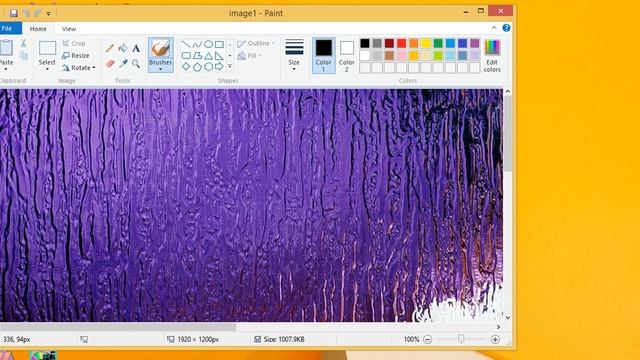The image size is (640, 360).
Task: Open the shape Fill dropdown
Action: pos(250,56)
